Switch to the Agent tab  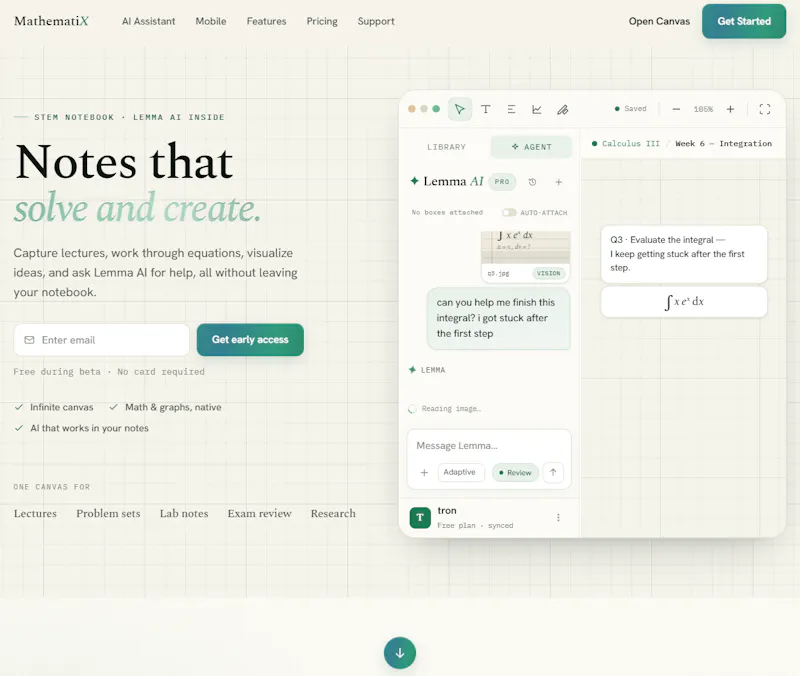point(532,147)
